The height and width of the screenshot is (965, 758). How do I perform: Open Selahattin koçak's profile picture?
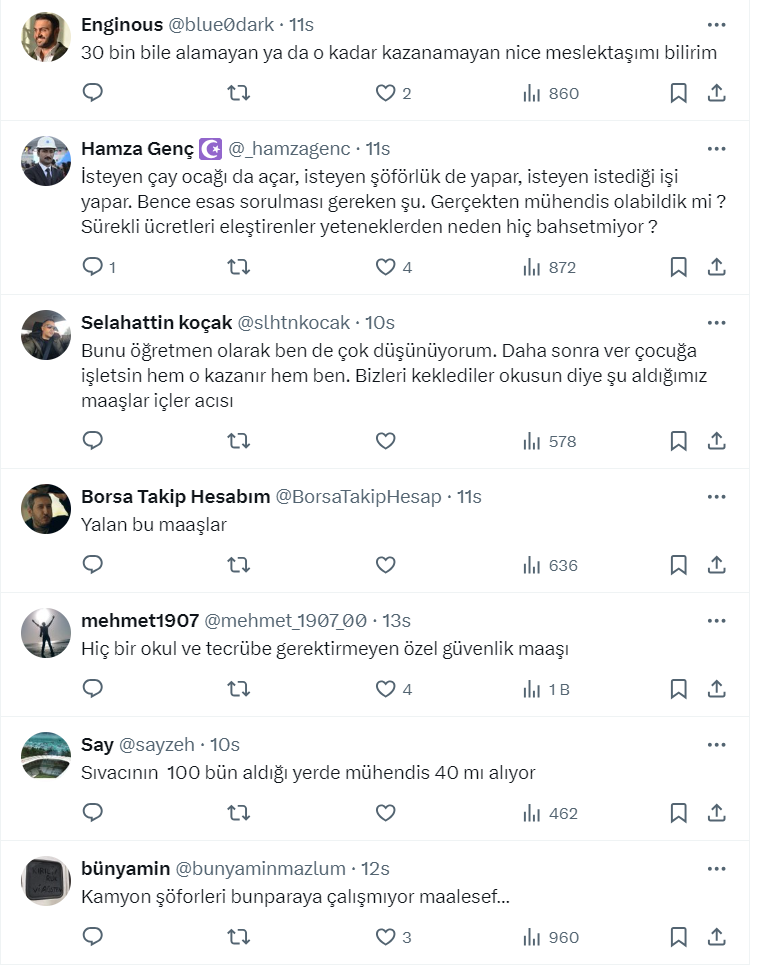tap(45, 336)
